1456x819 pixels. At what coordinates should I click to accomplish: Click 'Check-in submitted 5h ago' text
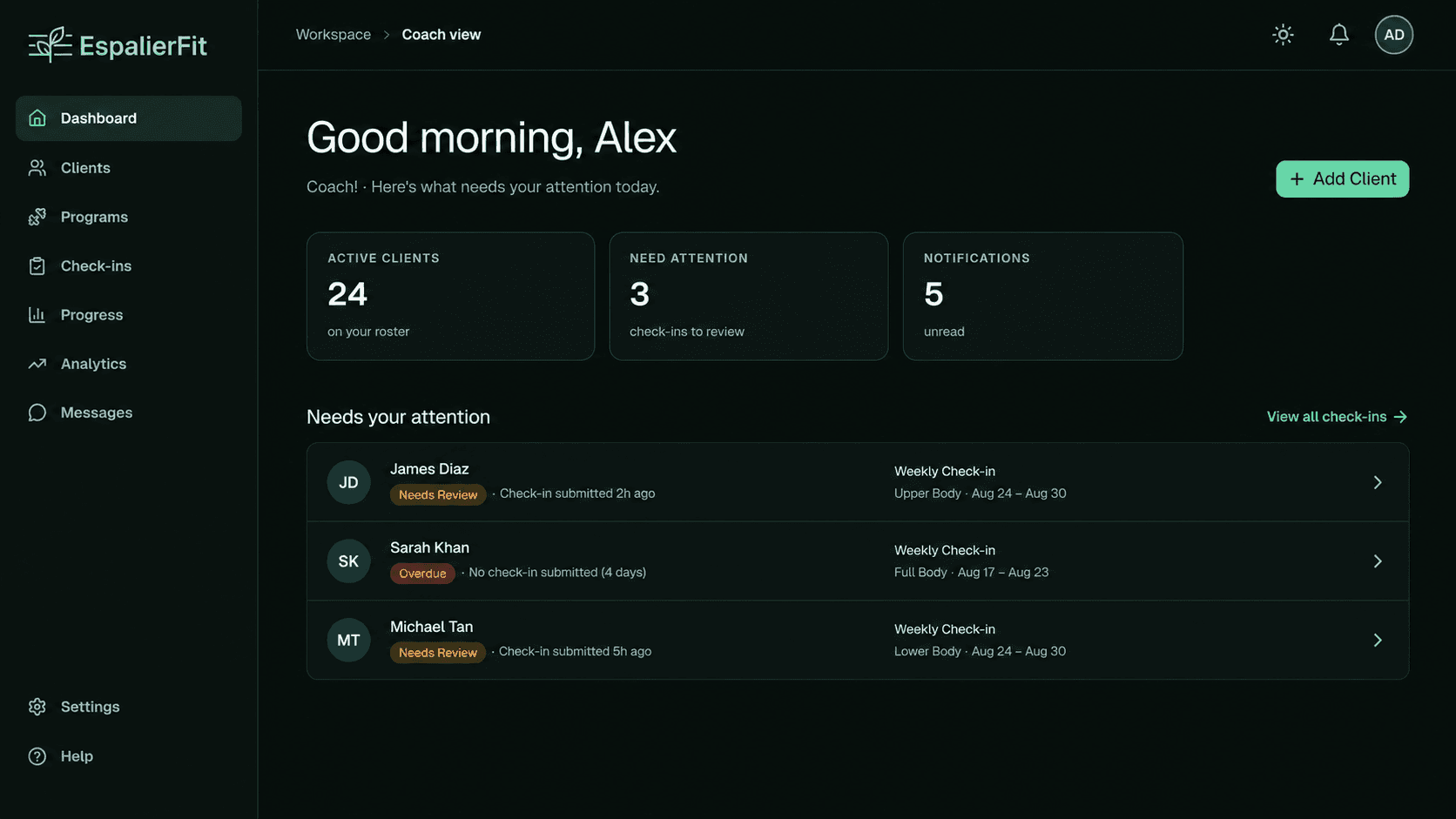coord(575,652)
